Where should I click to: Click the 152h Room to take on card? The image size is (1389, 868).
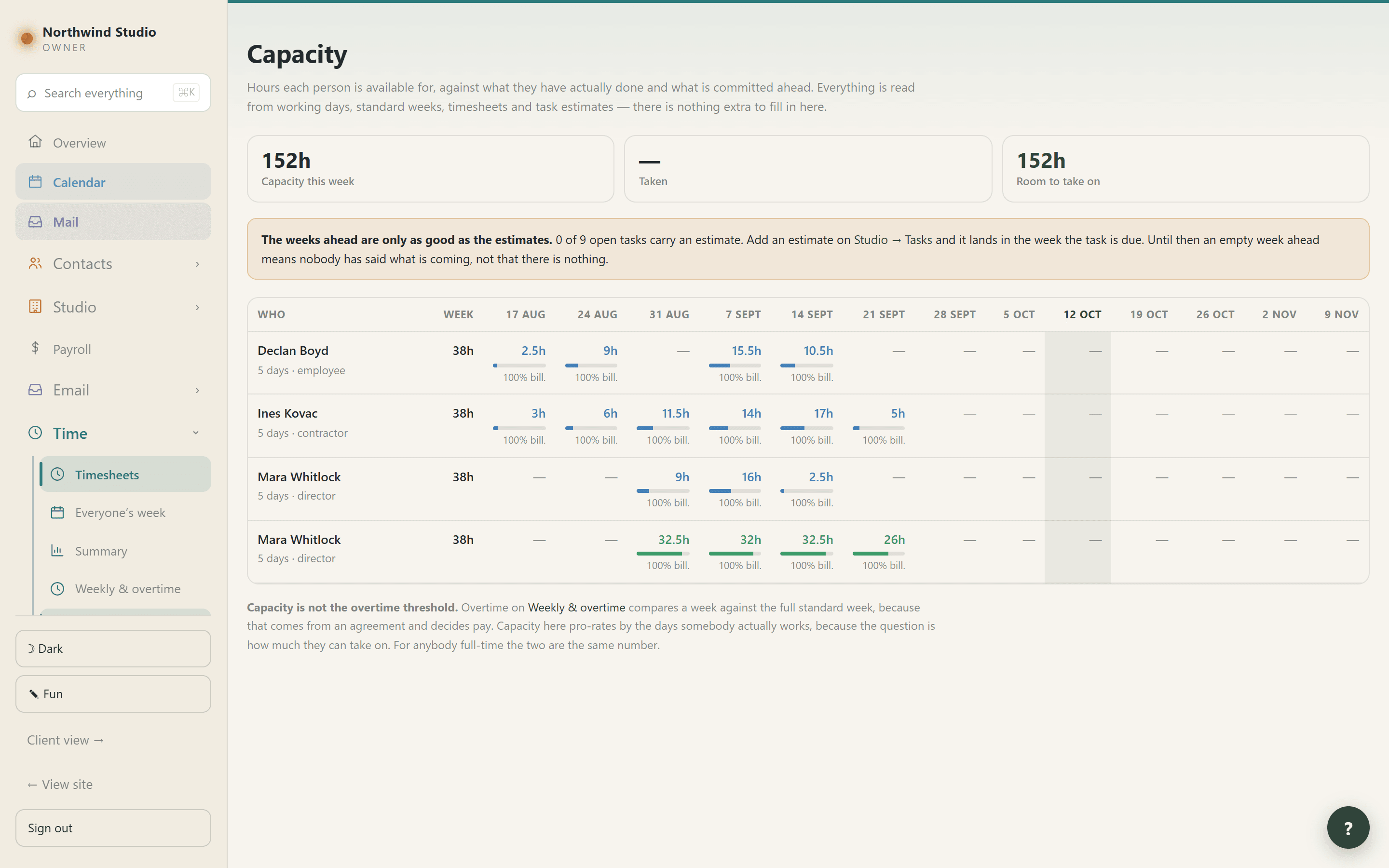click(x=1185, y=169)
